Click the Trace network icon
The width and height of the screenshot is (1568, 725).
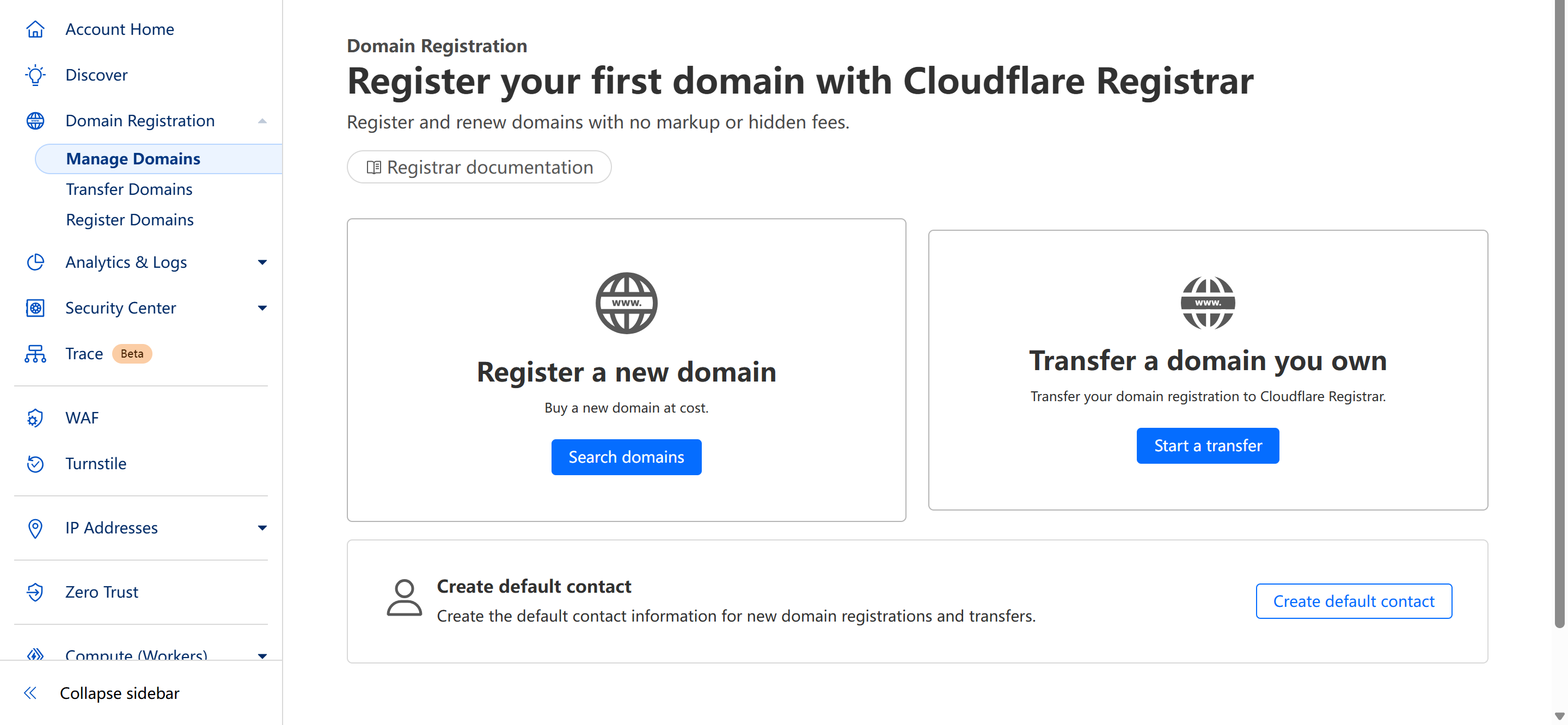point(35,354)
